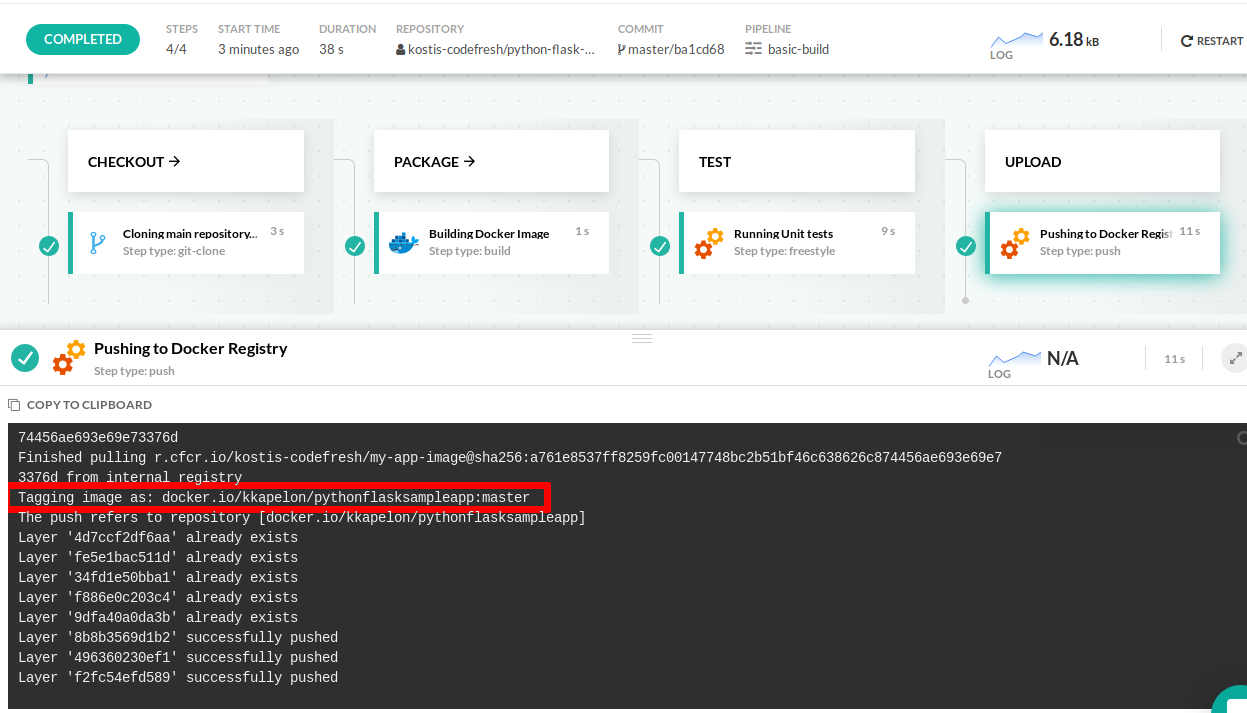Expand the log panel to fullscreen

(1235, 358)
